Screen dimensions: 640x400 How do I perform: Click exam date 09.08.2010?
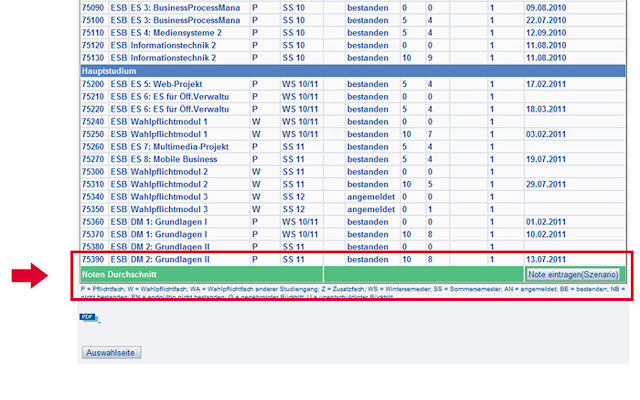547,8
